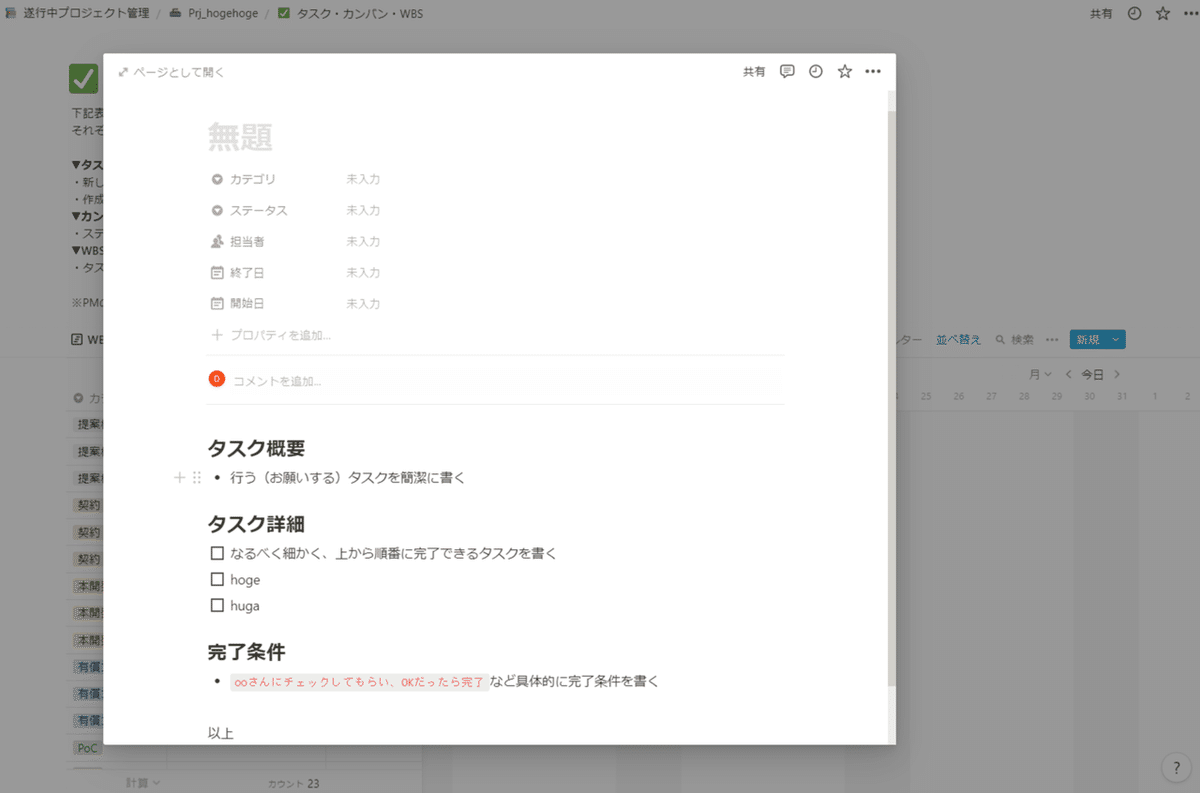Open the ... more options menu
Screen dimensions: 1200x793
[x=872, y=71]
